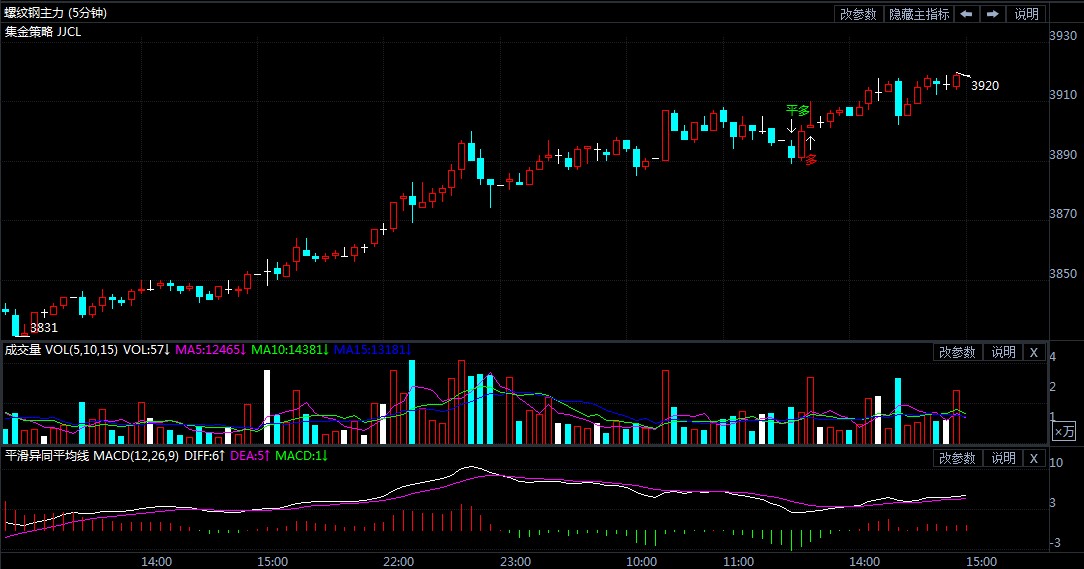
Task: Click the MA5:12465 value
Action: coord(210,350)
